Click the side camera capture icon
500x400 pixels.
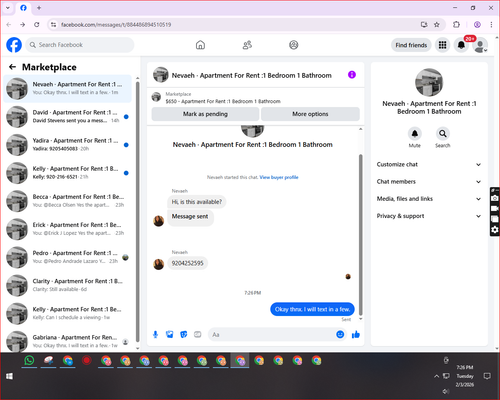495,198
